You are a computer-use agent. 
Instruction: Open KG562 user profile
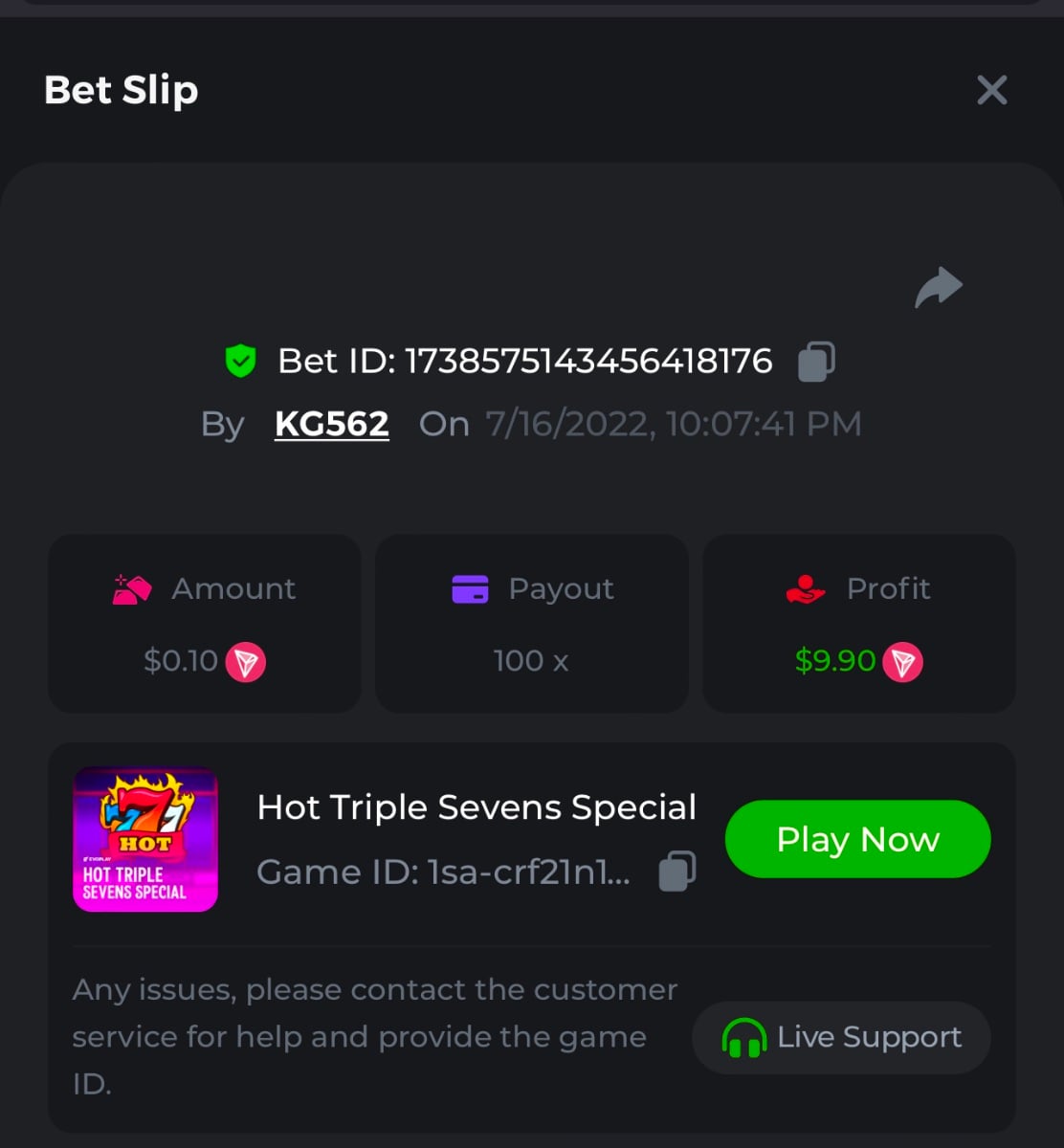coord(332,424)
